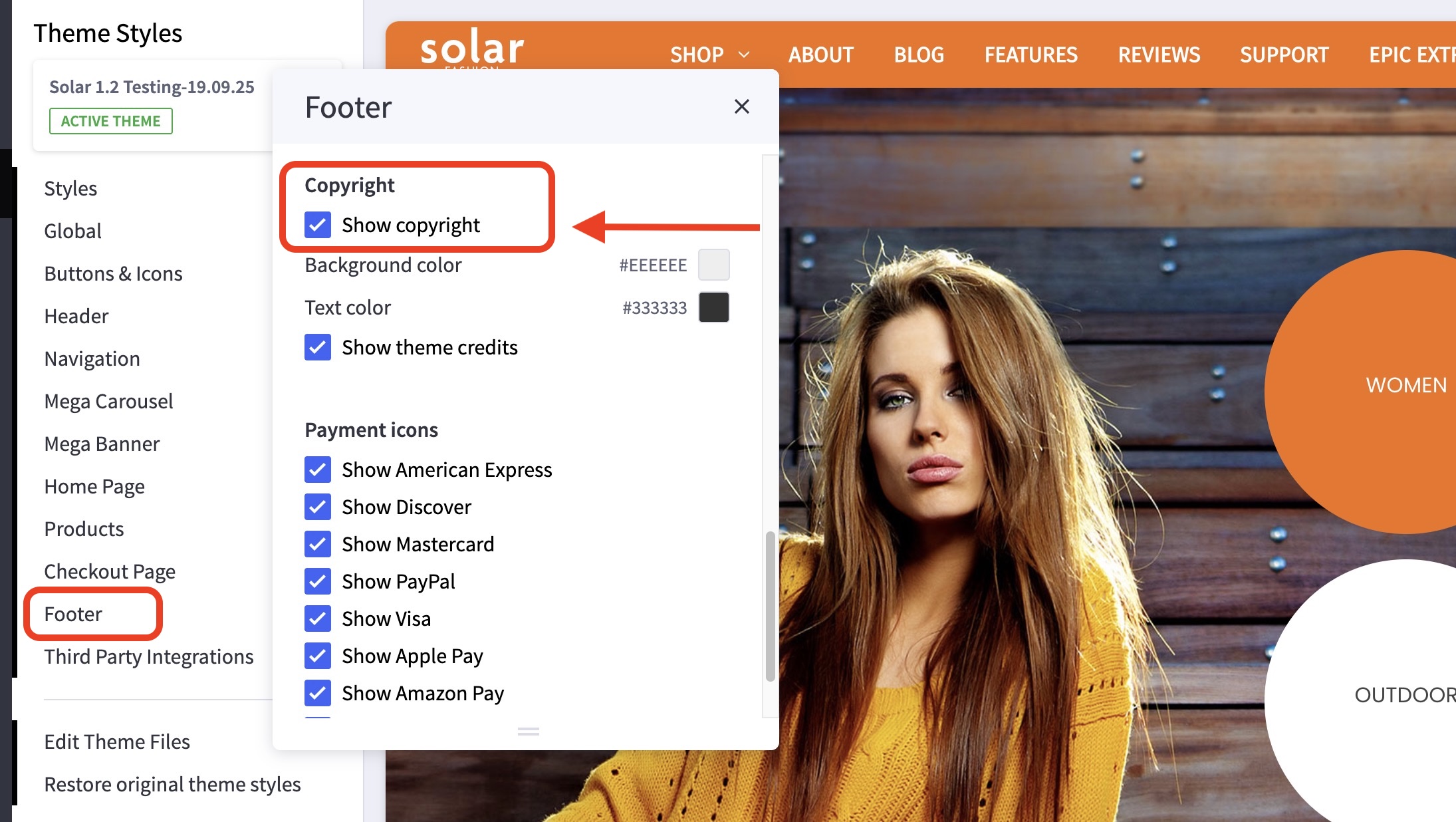Image resolution: width=1456 pixels, height=822 pixels.
Task: Toggle Show Apple Pay checkbox
Action: pyautogui.click(x=318, y=656)
